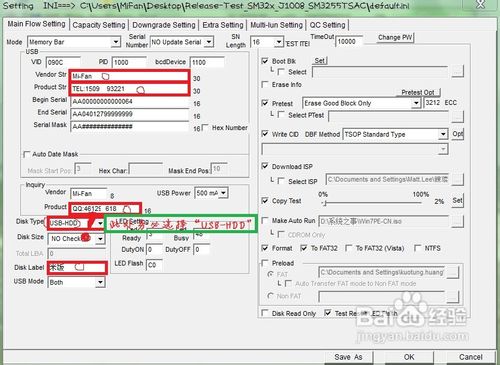Click the Set button next to Copy Test

pos(457,200)
